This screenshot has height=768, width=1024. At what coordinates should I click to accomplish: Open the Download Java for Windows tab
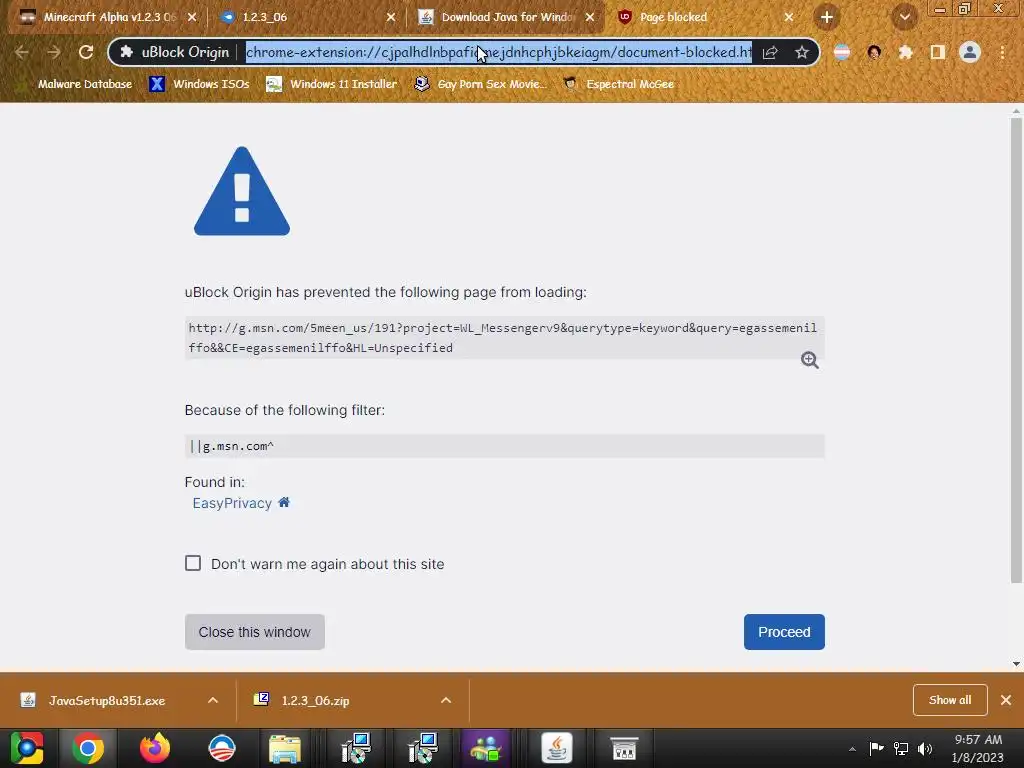(x=507, y=17)
